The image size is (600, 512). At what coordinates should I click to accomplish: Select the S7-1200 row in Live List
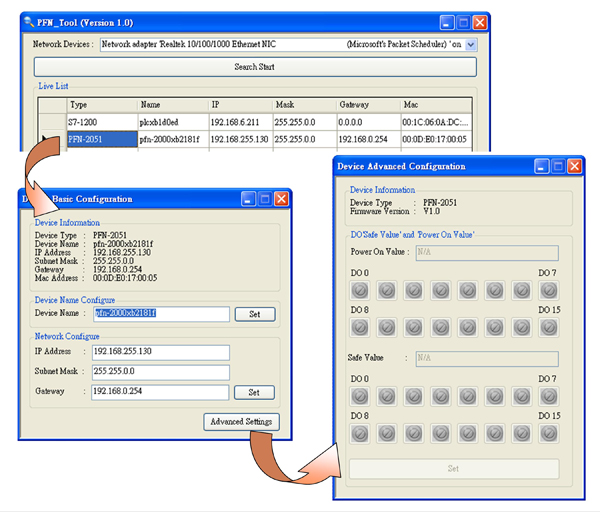pos(101,122)
